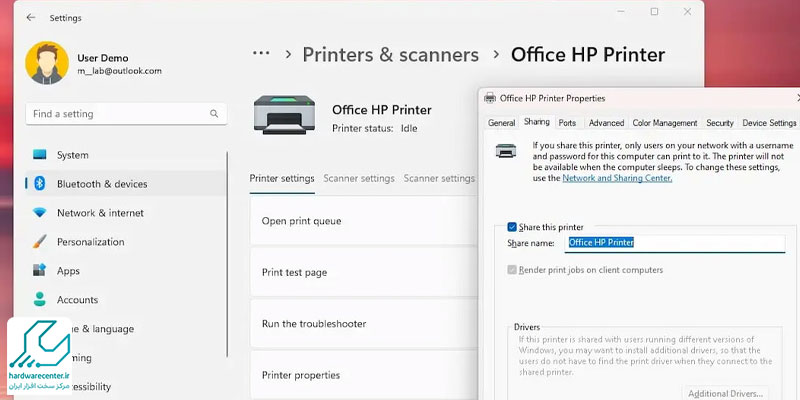This screenshot has height=400, width=800.
Task: Click the System monitor icon
Action: coord(39,155)
